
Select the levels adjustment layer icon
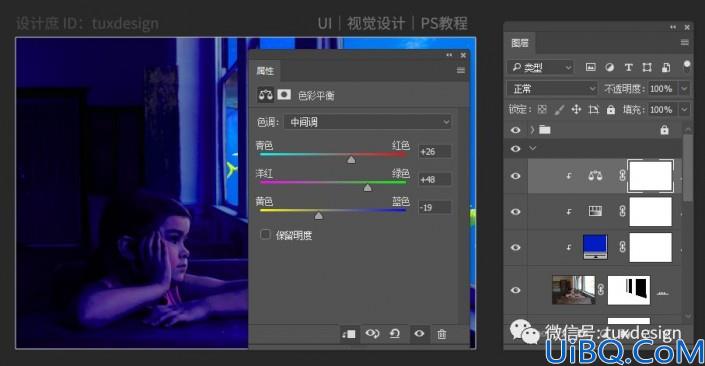(595, 211)
